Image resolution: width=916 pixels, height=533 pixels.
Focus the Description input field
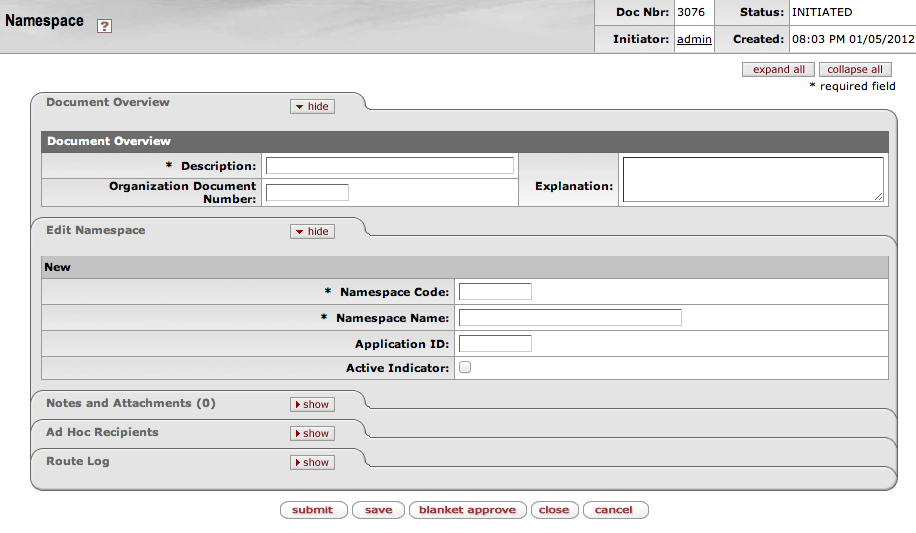(390, 165)
